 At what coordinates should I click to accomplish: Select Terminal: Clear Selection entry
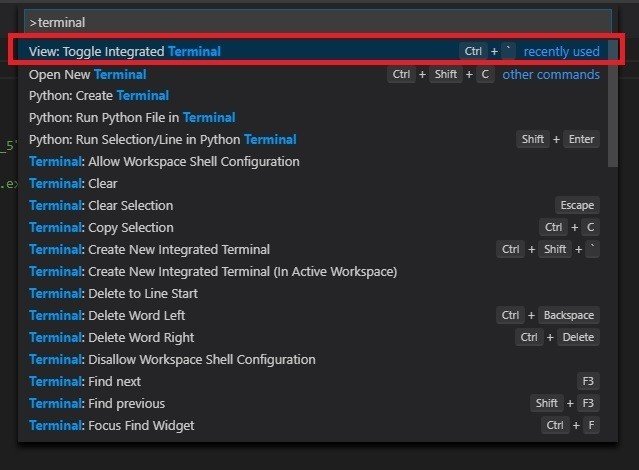tap(101, 206)
